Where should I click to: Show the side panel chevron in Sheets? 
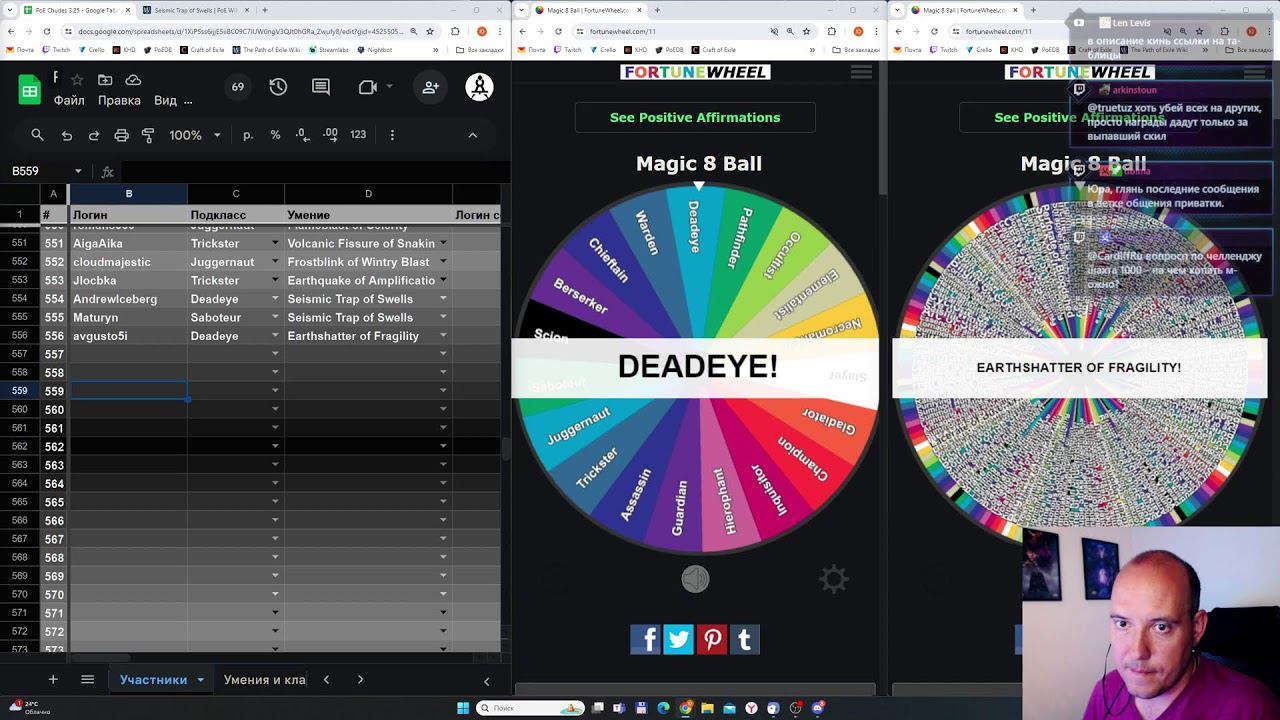(x=487, y=681)
